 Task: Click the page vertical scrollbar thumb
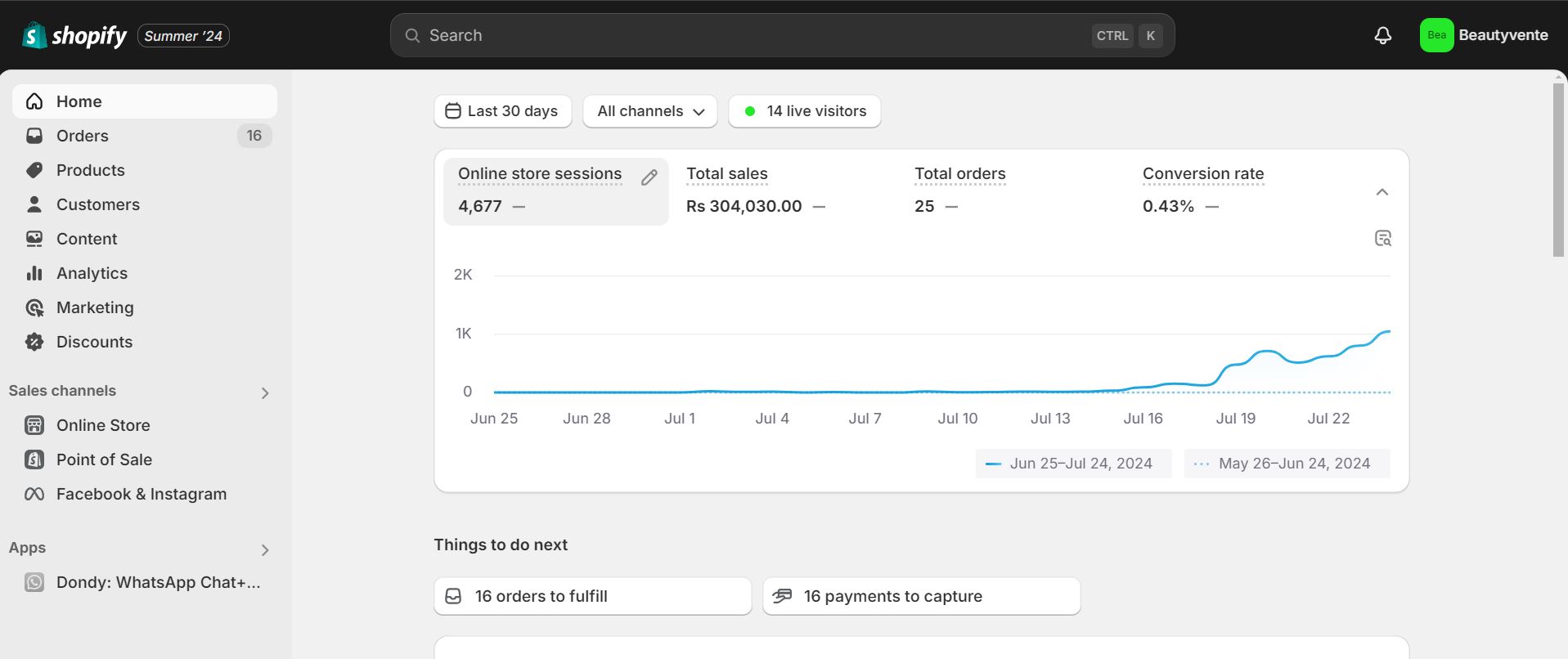click(x=1559, y=169)
